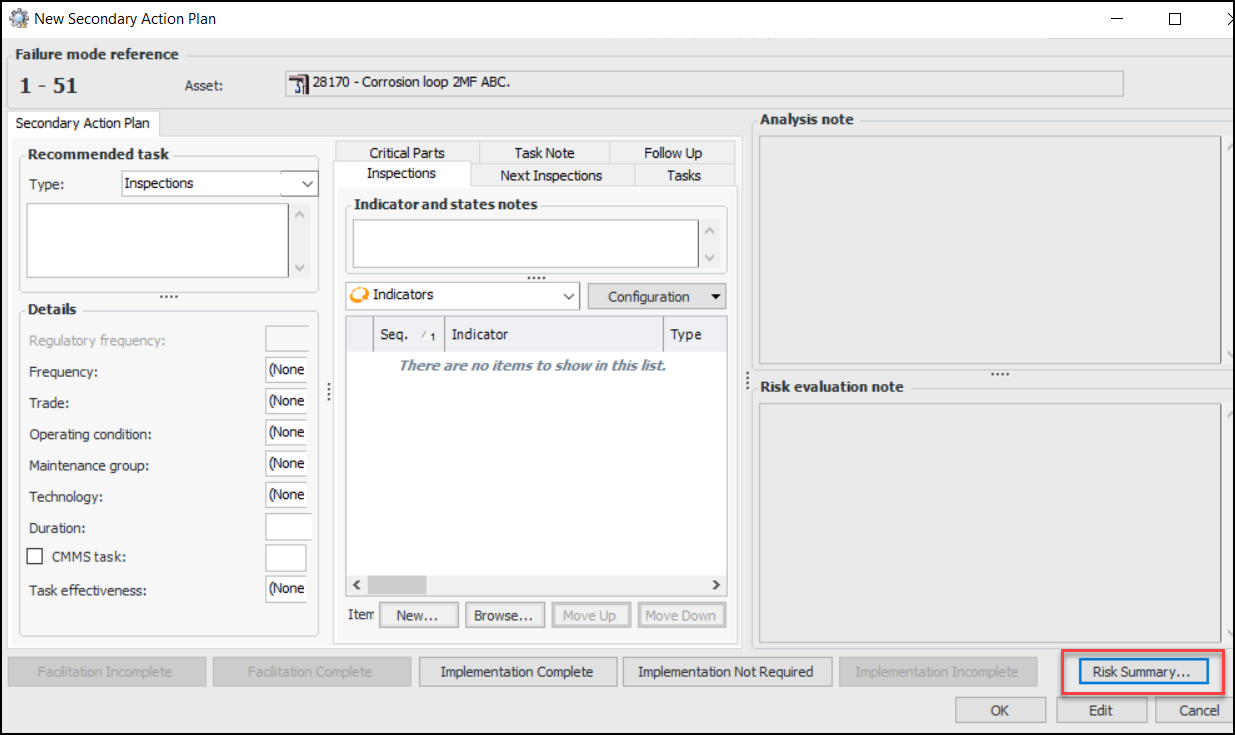The width and height of the screenshot is (1235, 735).
Task: Switch to the Tasks tab
Action: coord(684,175)
